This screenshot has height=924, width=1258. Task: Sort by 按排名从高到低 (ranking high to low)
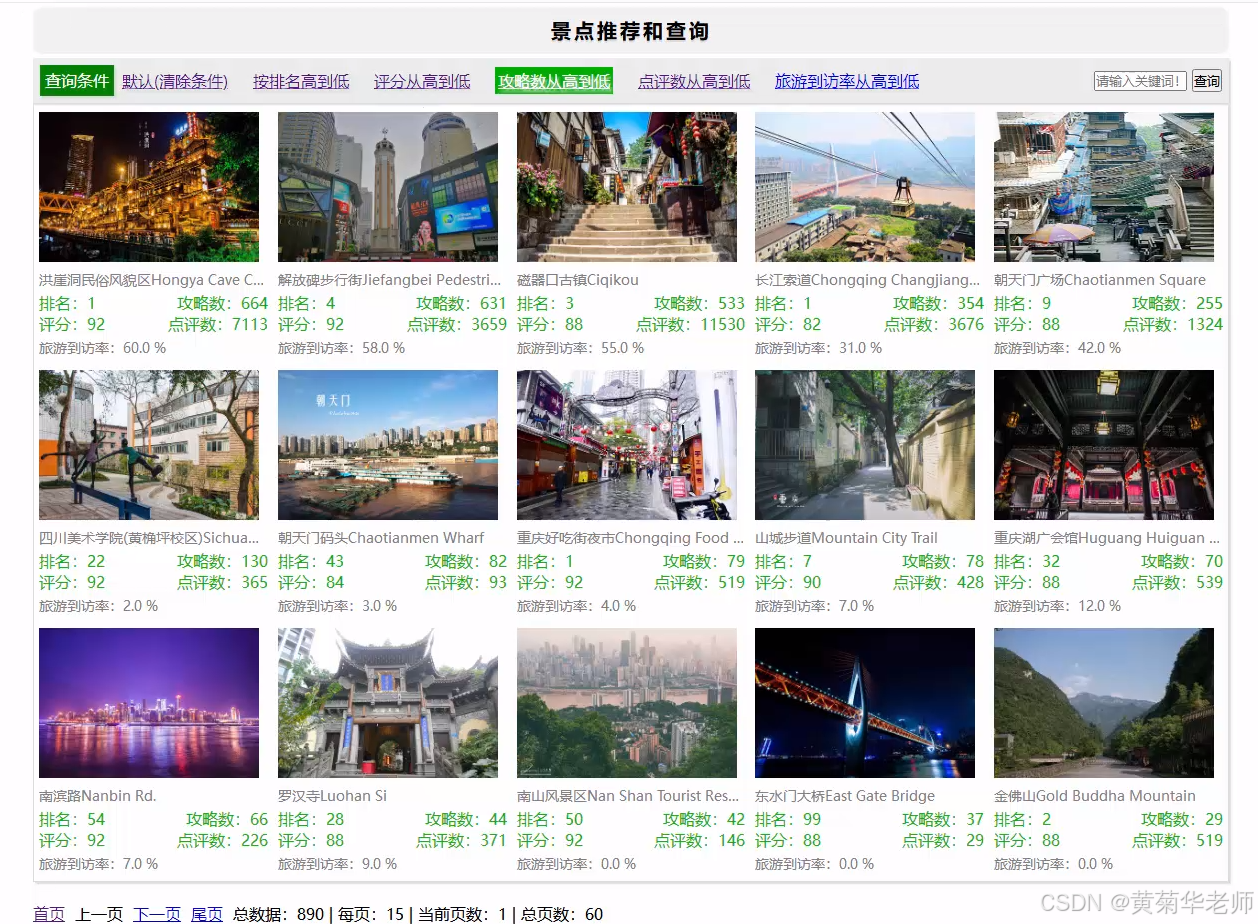(301, 80)
